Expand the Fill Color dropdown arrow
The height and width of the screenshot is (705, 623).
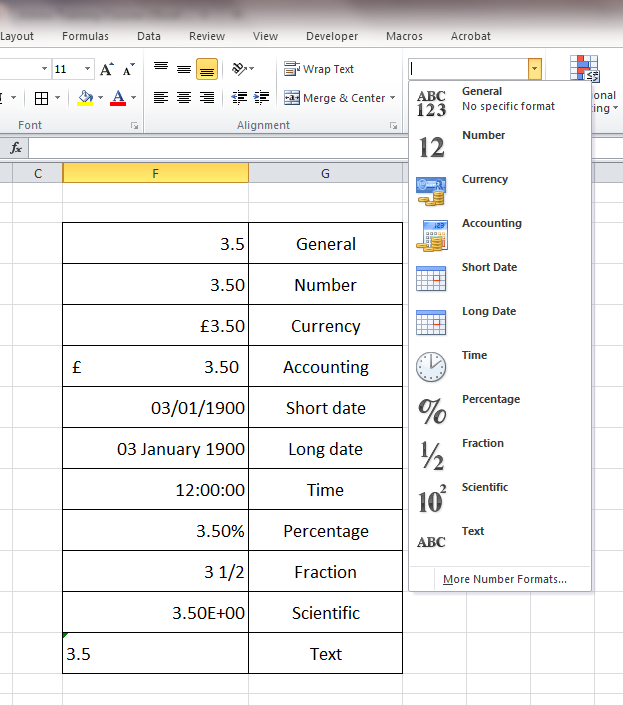pos(100,98)
